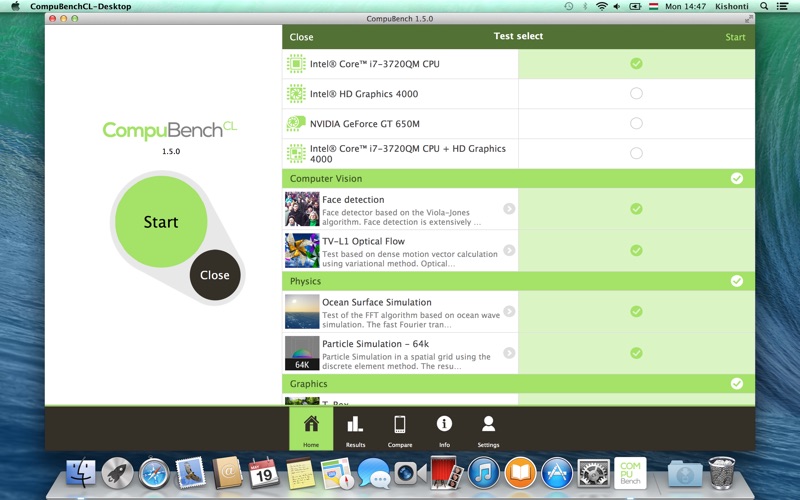Open Spotlight search icon
The height and width of the screenshot is (500, 800).
764,6
